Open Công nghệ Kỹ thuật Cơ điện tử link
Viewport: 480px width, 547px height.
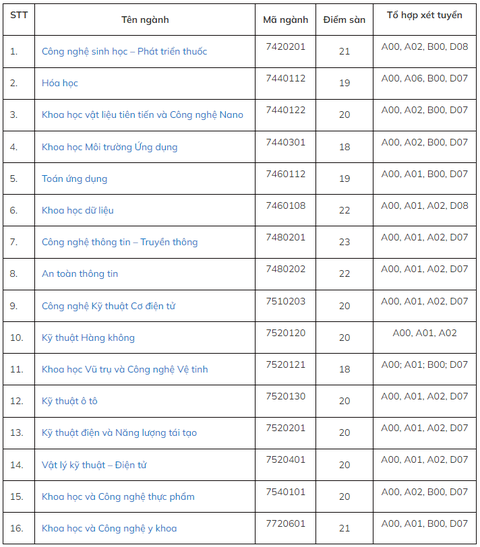coord(108,306)
